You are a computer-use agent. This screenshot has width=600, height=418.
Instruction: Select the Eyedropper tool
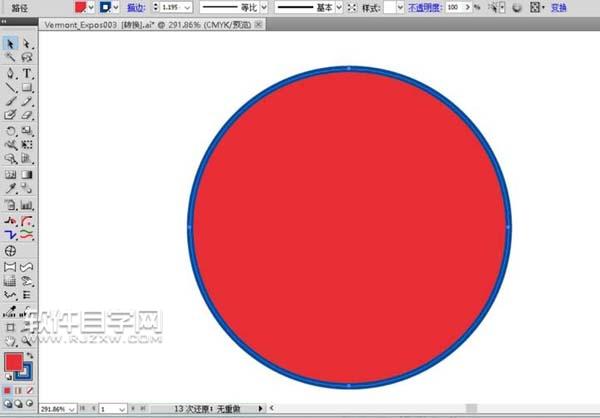point(10,188)
